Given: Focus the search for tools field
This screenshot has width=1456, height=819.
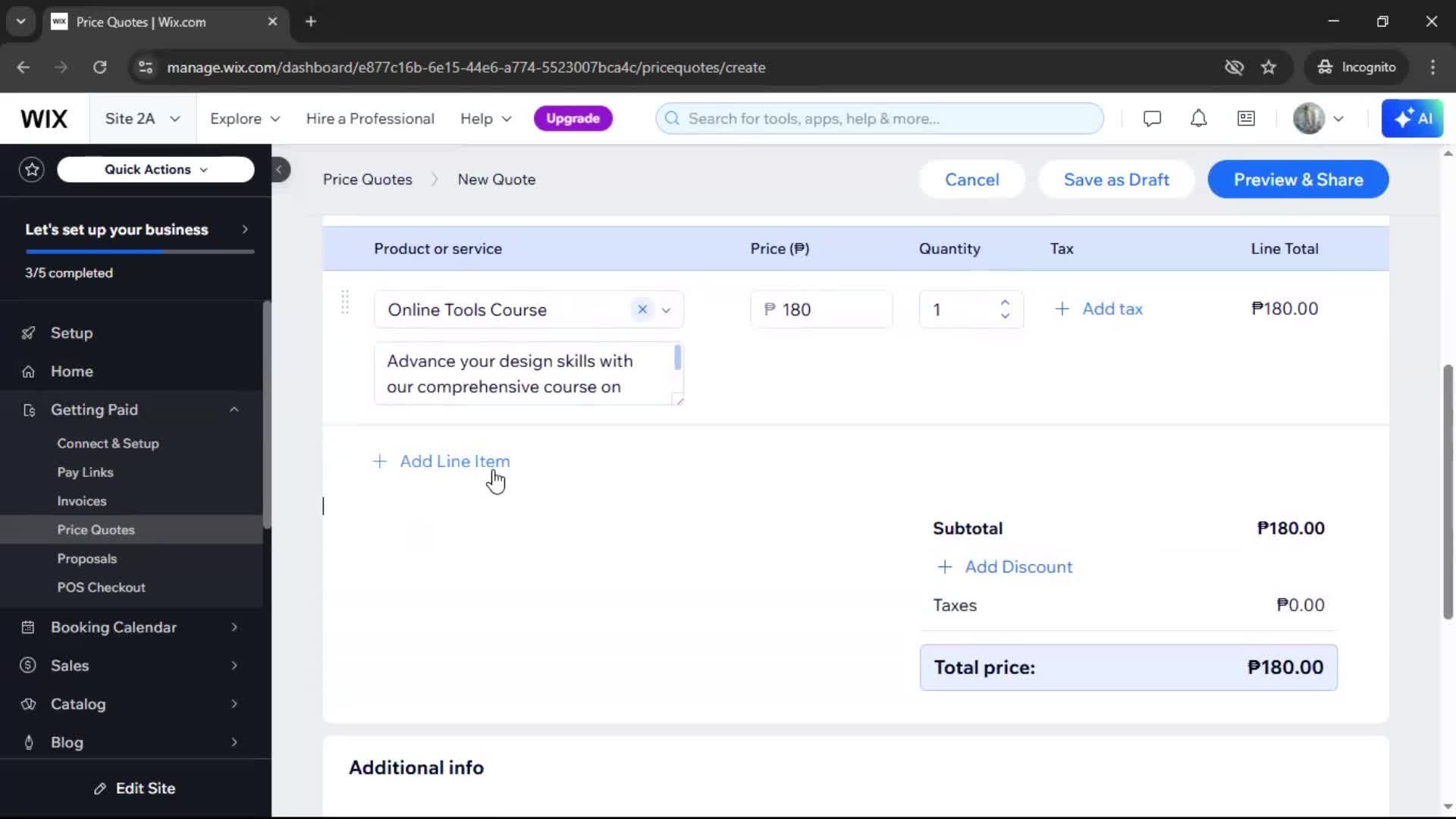Looking at the screenshot, I should tap(880, 118).
